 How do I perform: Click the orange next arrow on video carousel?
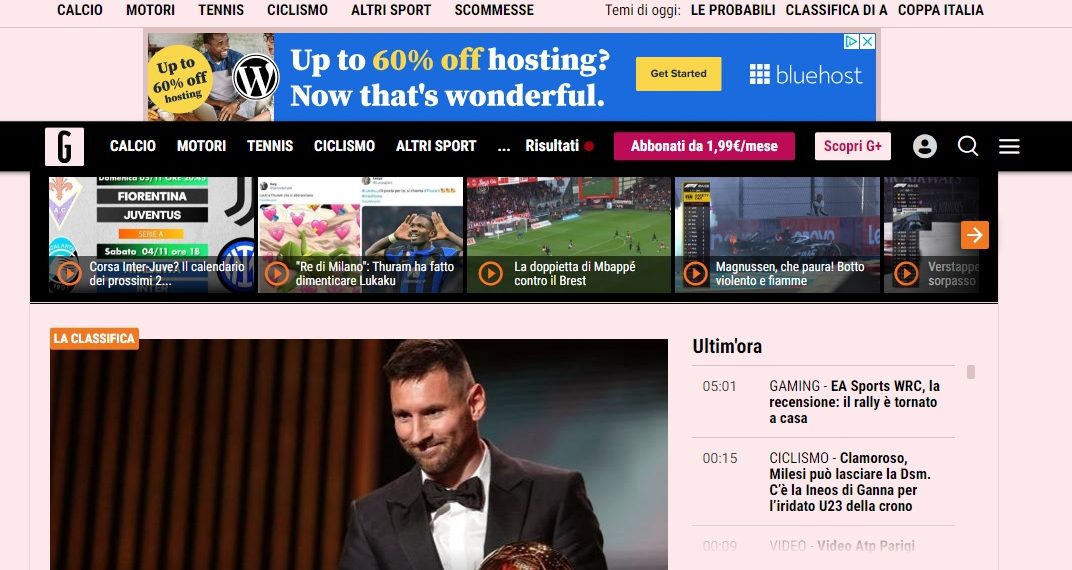coord(974,235)
